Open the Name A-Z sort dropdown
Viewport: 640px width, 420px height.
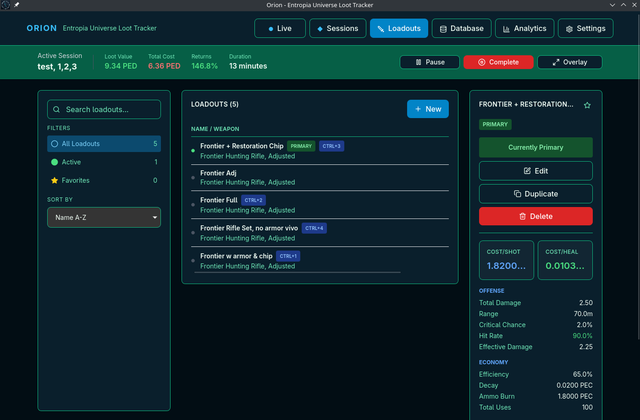104,218
